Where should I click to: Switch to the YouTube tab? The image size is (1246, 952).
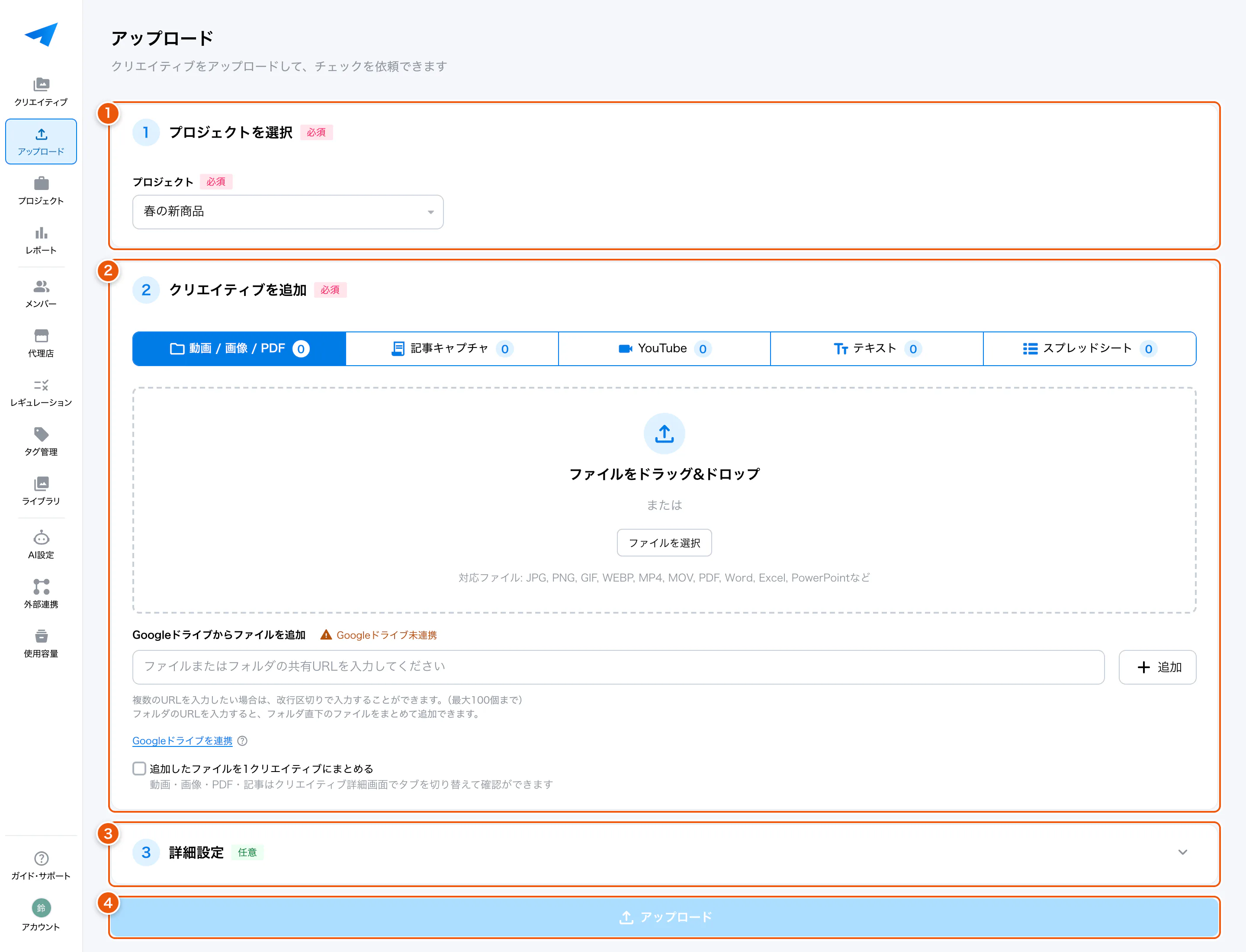[x=664, y=348]
